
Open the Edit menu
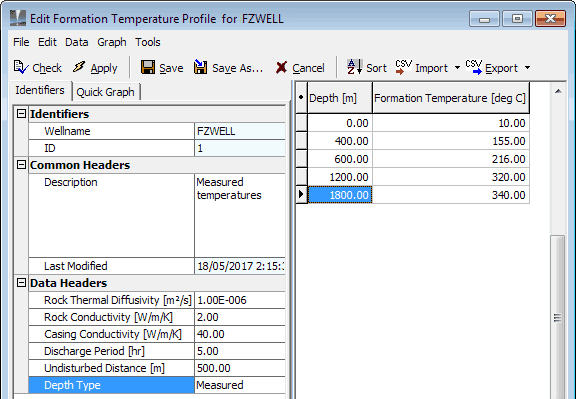[x=47, y=42]
